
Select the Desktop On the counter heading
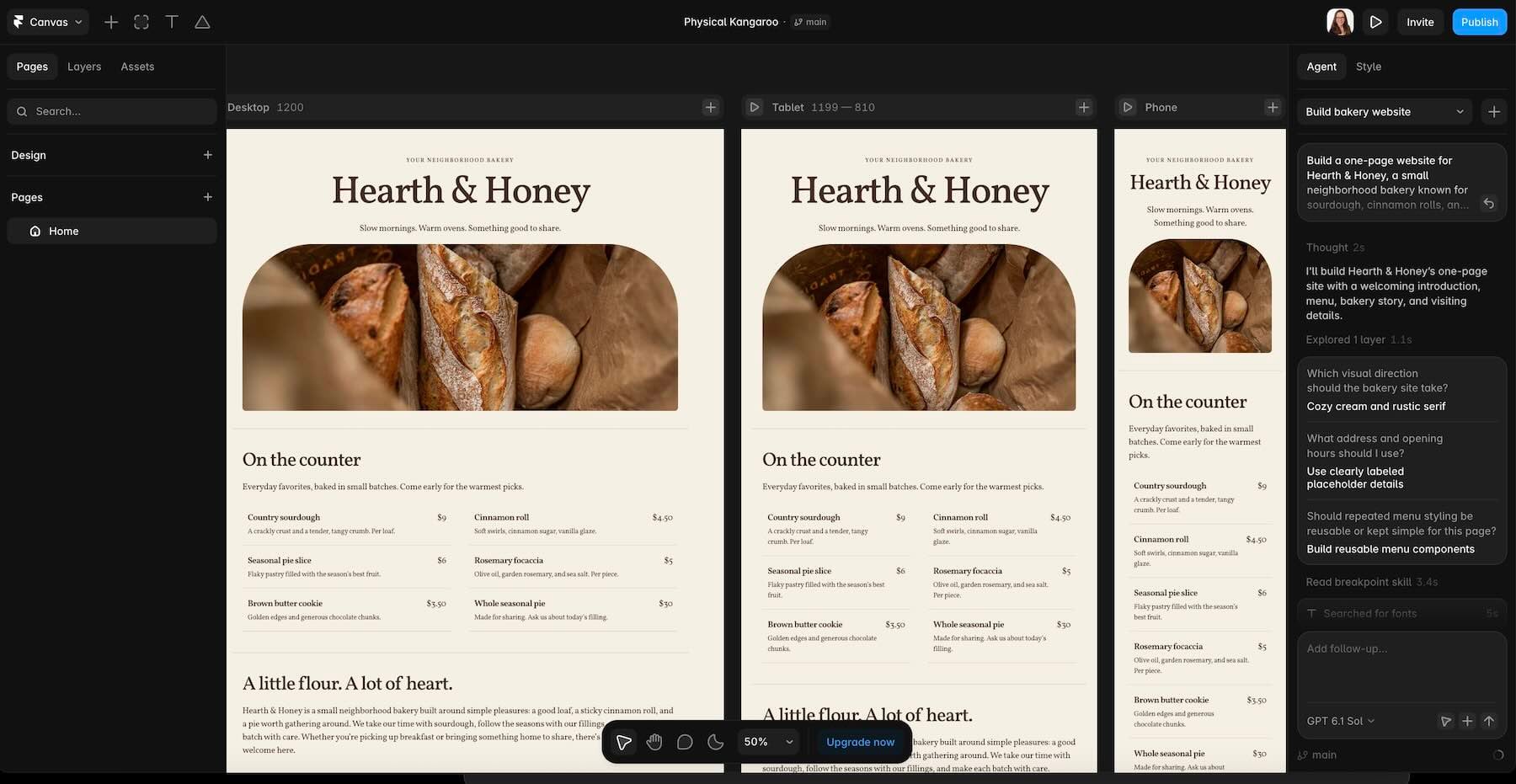[302, 460]
